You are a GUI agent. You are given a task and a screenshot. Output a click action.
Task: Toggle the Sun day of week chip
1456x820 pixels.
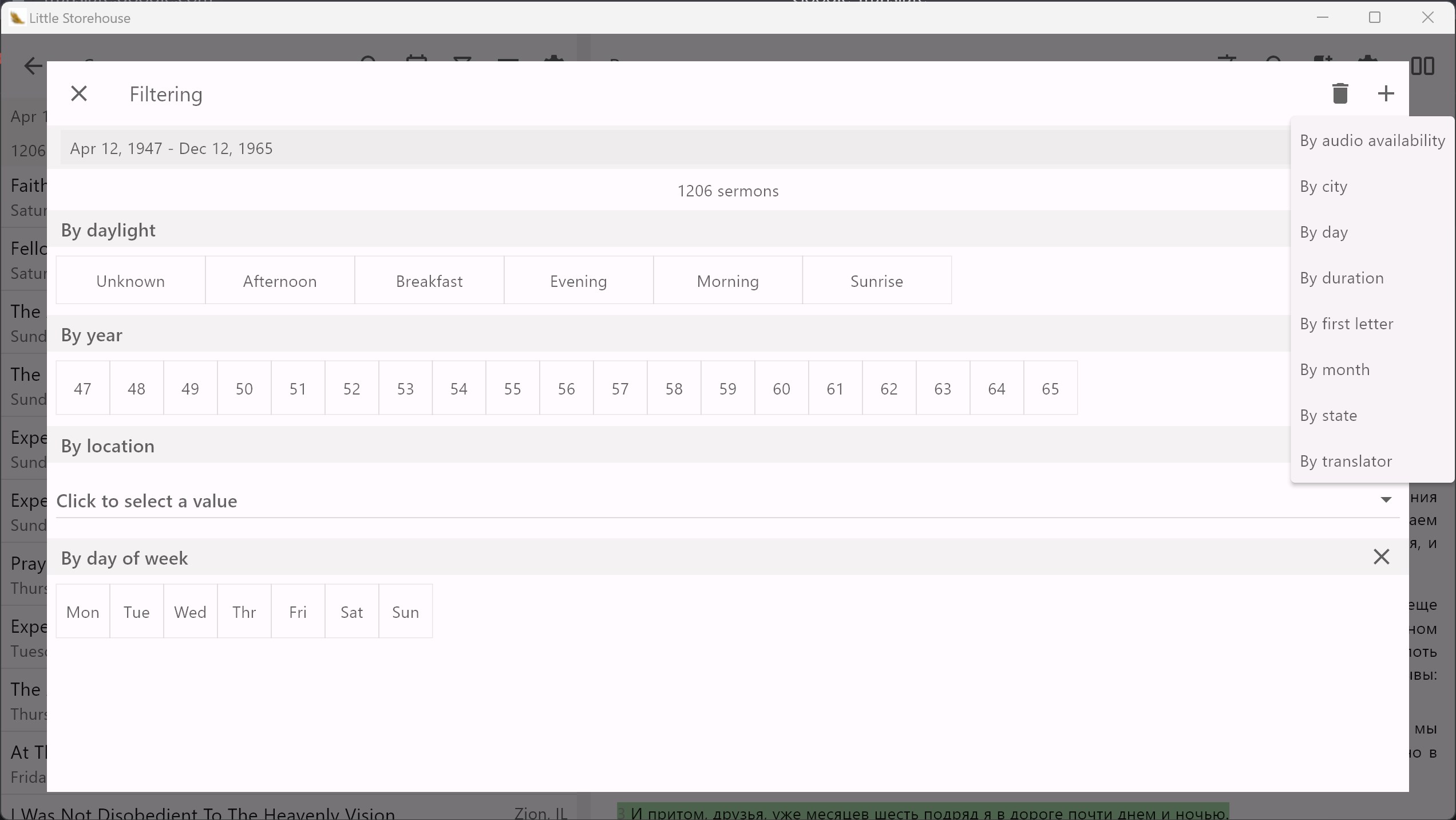(x=405, y=612)
